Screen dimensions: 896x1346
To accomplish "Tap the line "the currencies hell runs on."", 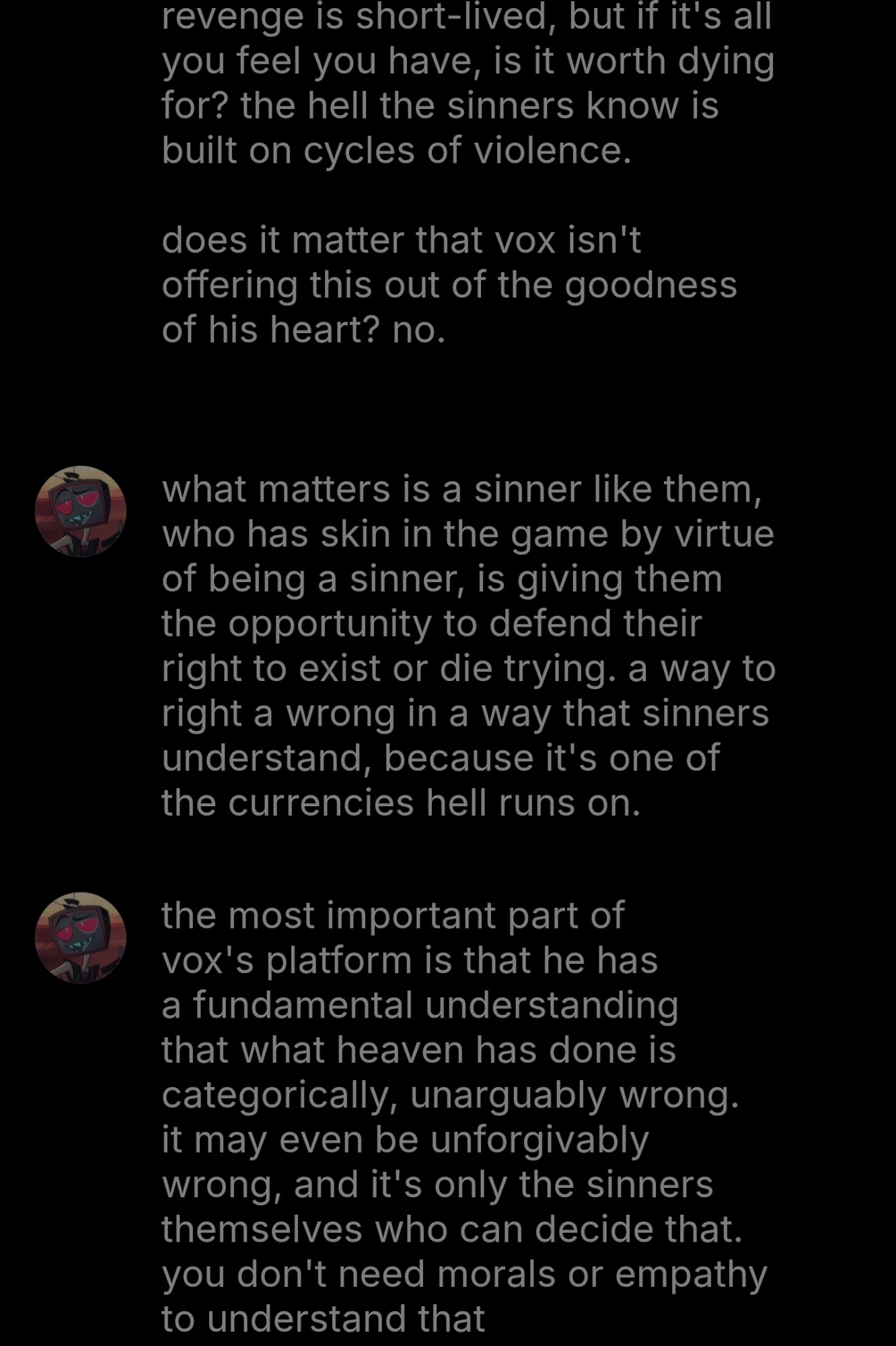I will (x=401, y=803).
